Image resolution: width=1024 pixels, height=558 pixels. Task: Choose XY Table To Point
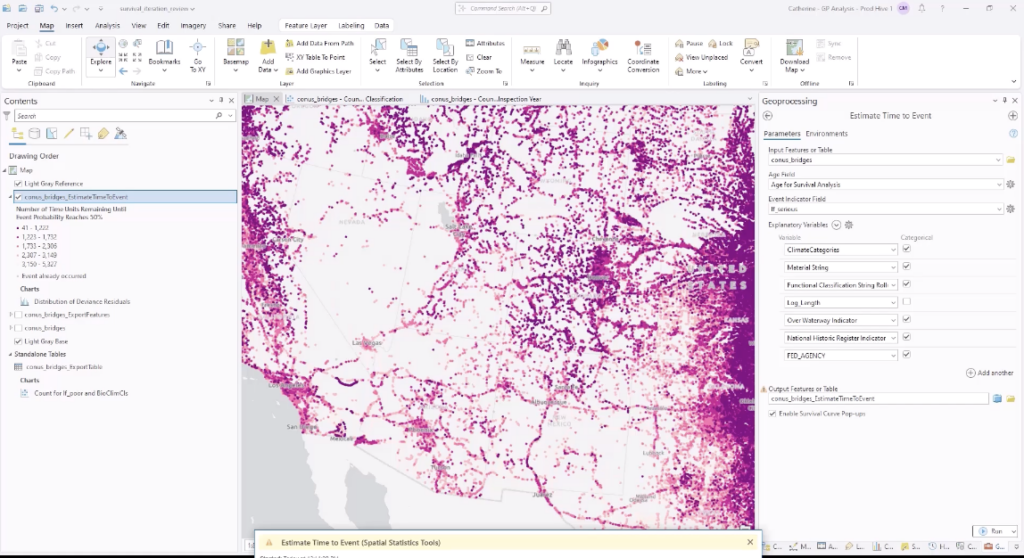point(315,57)
